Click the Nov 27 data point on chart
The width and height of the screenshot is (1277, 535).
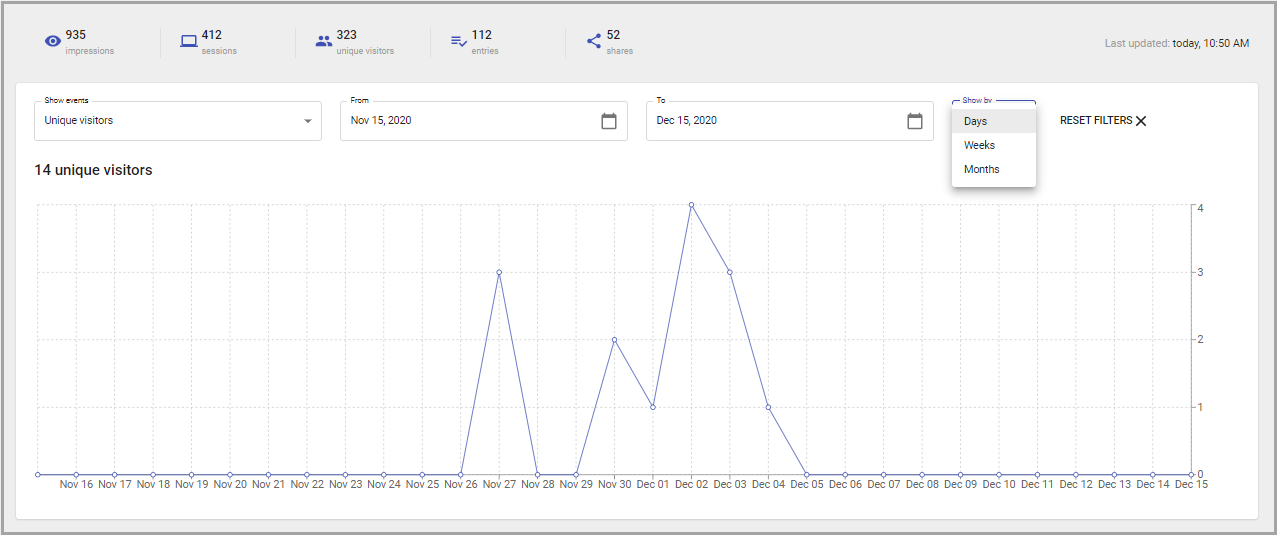(499, 272)
